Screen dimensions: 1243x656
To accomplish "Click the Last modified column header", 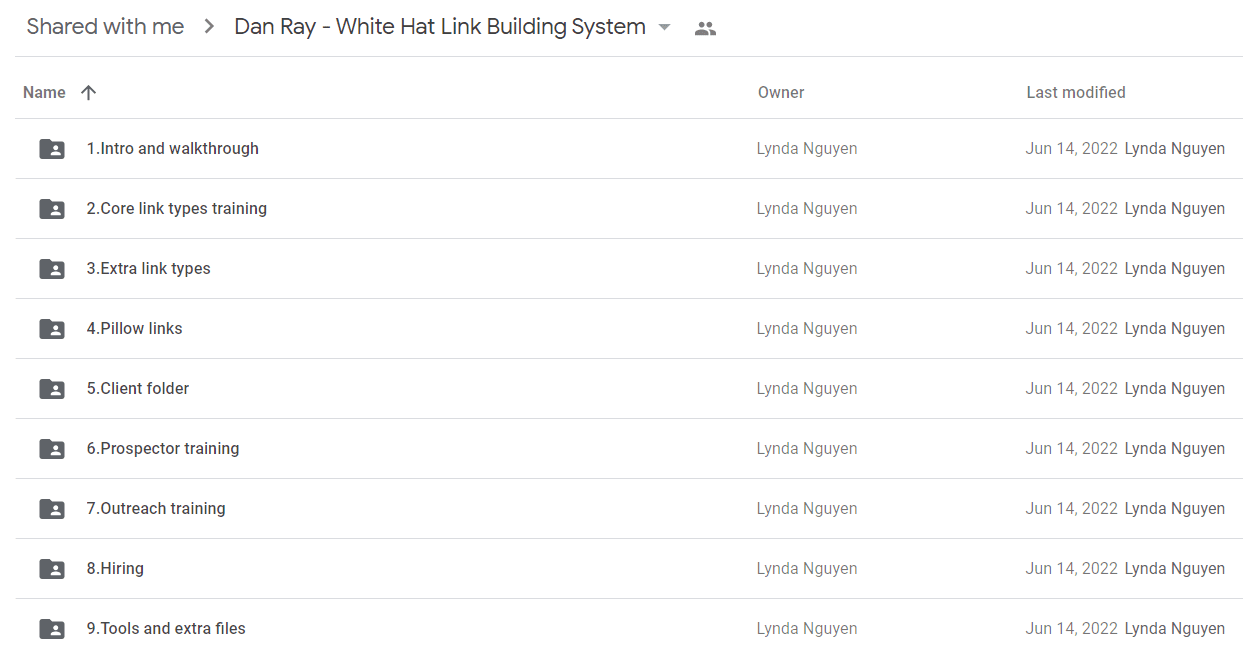I will pyautogui.click(x=1076, y=92).
